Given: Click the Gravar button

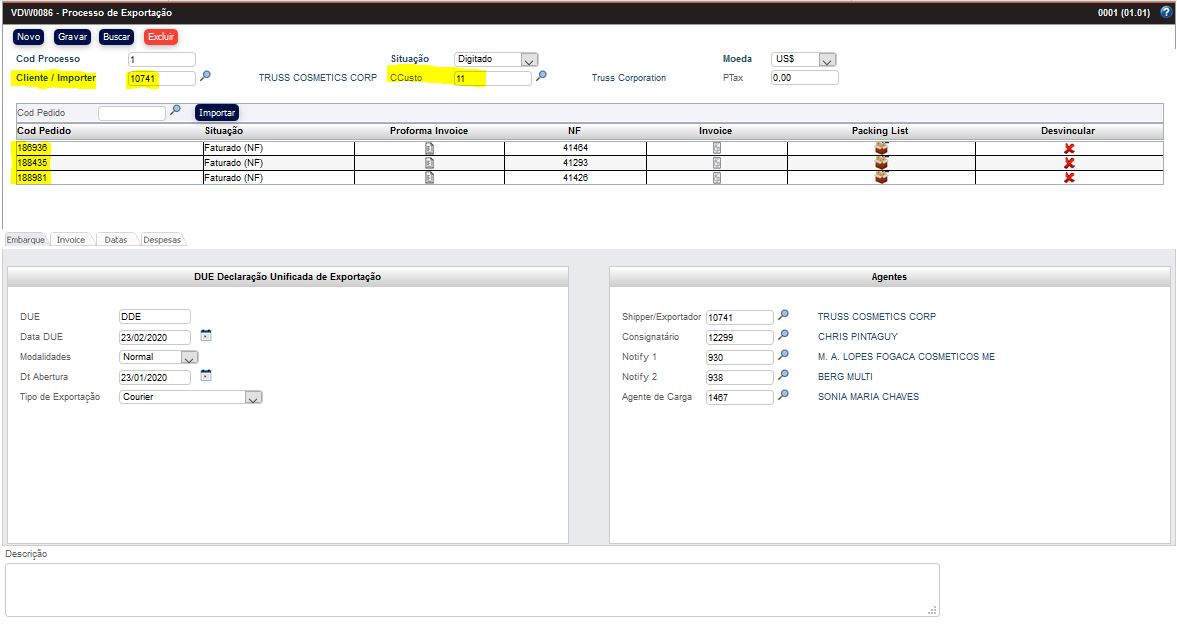Looking at the screenshot, I should (72, 37).
